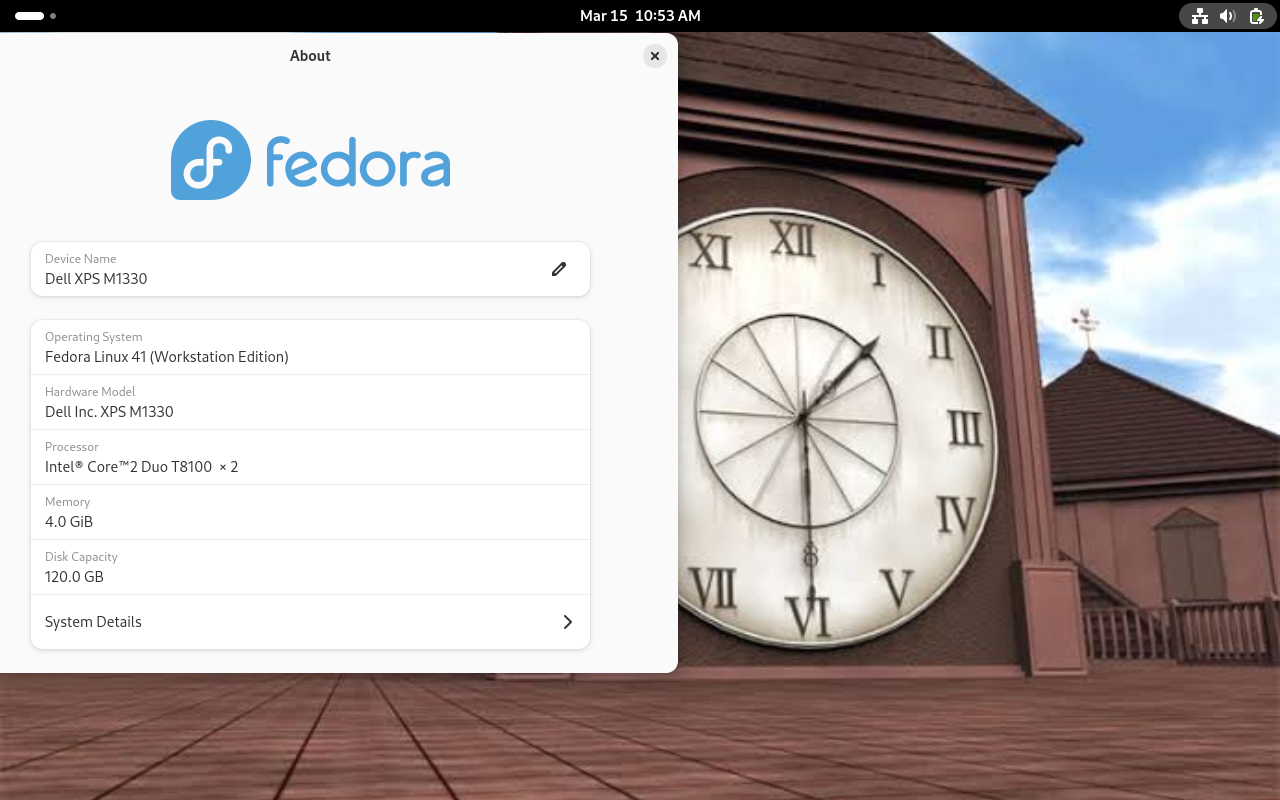Select the Operating System value Fedora Linux 41
The height and width of the screenshot is (800, 1280).
point(166,357)
